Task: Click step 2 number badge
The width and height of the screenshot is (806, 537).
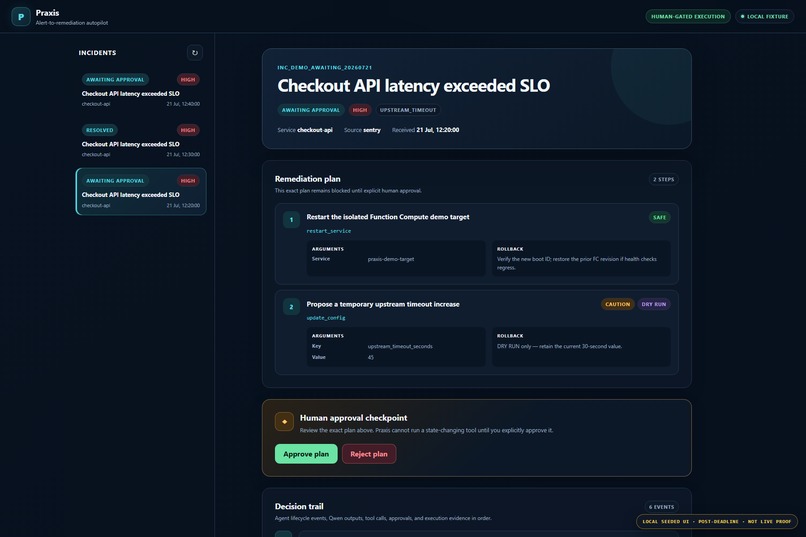Action: [x=291, y=307]
